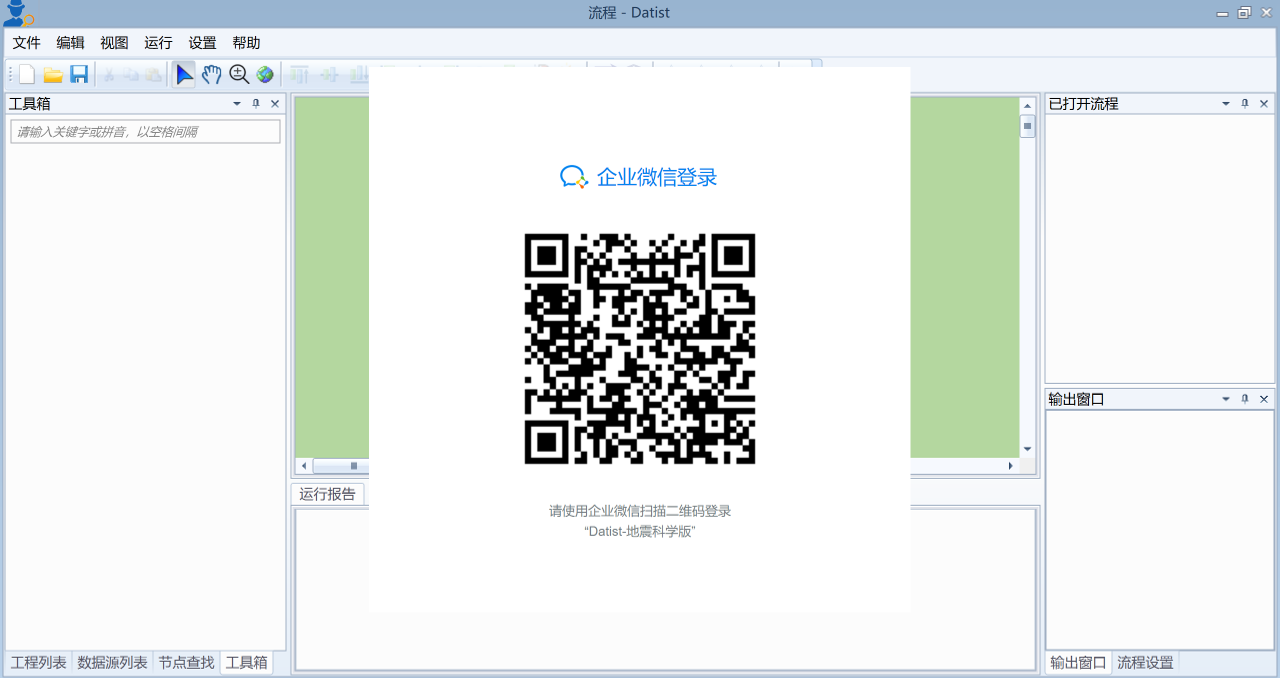
Task: Select the greyed-out Cut scissors icon
Action: (x=110, y=74)
